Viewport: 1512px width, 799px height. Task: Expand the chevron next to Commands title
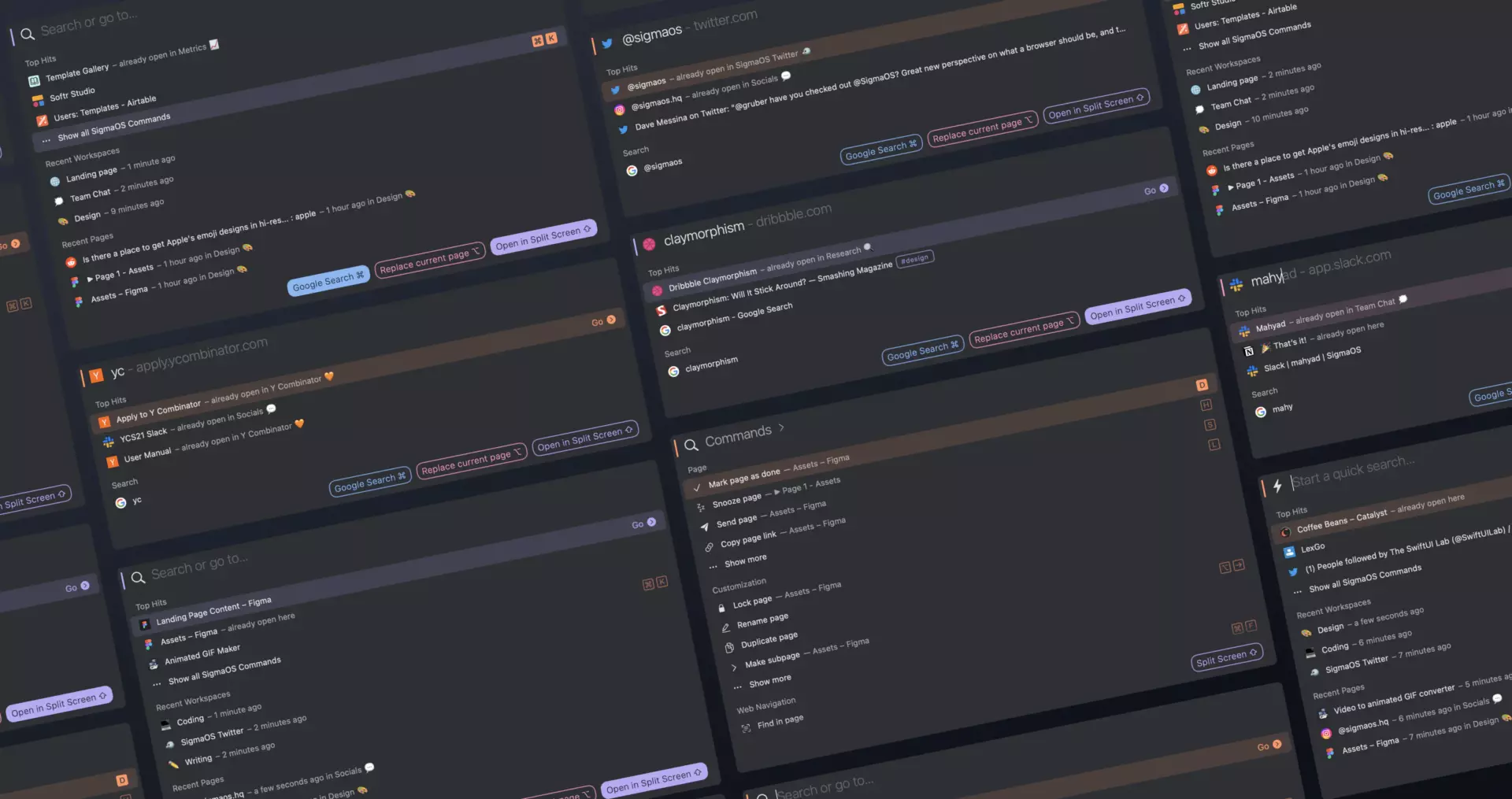[781, 427]
